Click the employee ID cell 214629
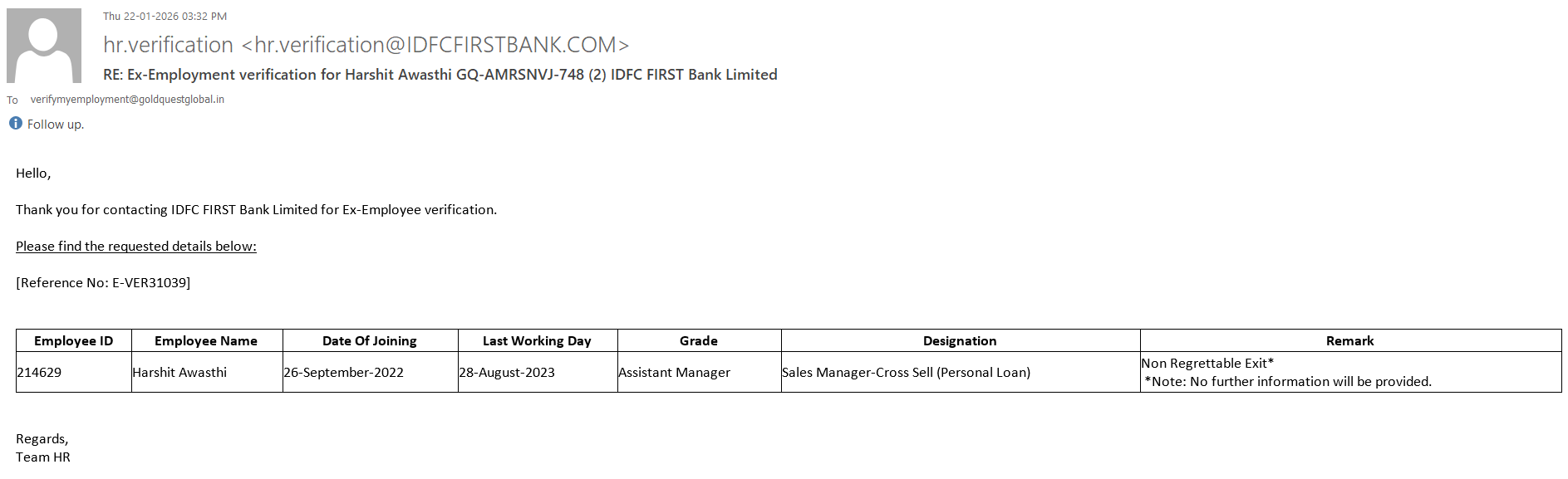 click(39, 373)
